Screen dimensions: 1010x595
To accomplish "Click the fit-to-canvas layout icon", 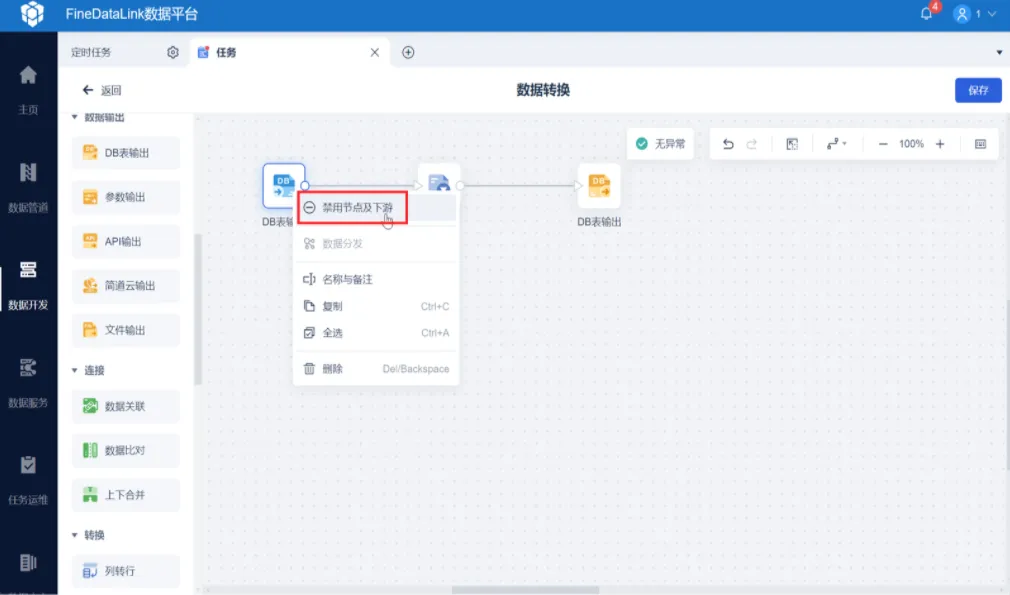I will click(x=792, y=144).
